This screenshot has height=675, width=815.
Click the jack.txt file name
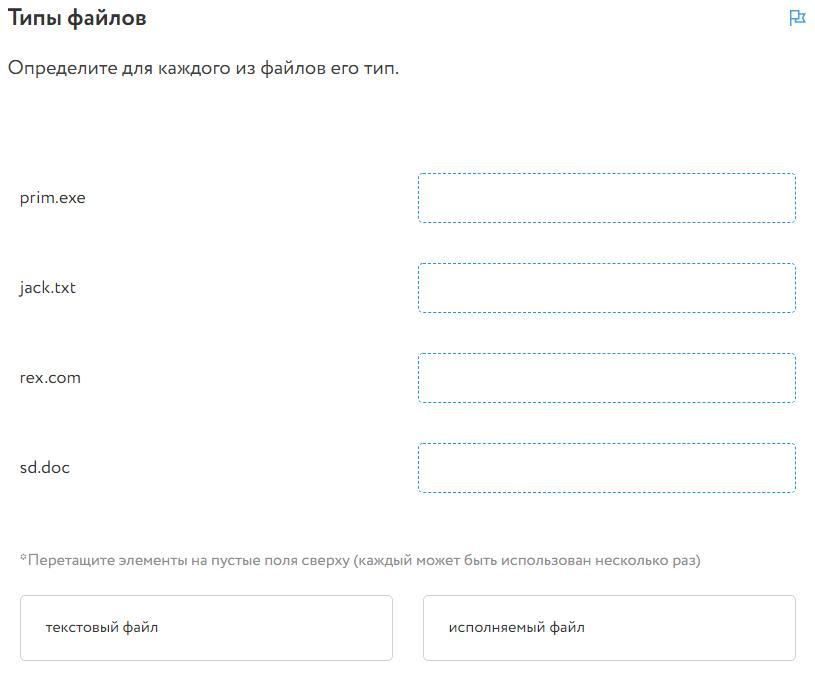tap(48, 288)
